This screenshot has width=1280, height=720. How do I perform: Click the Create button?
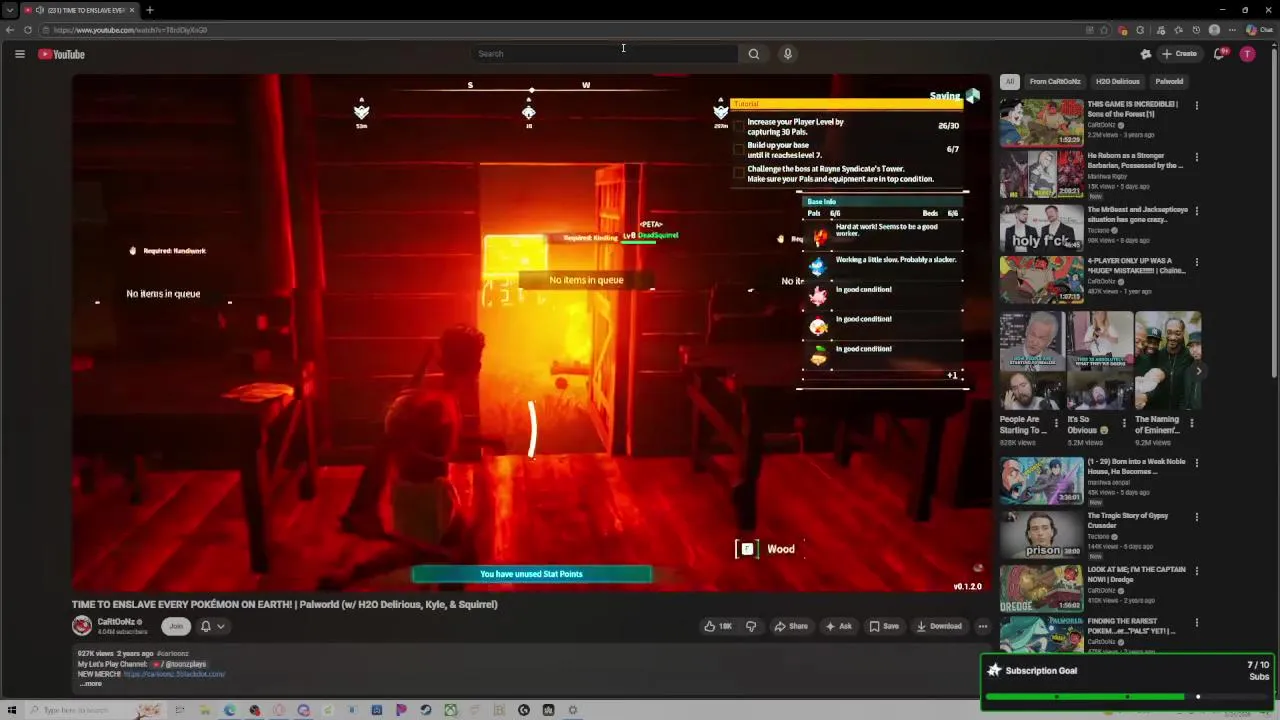(1179, 54)
